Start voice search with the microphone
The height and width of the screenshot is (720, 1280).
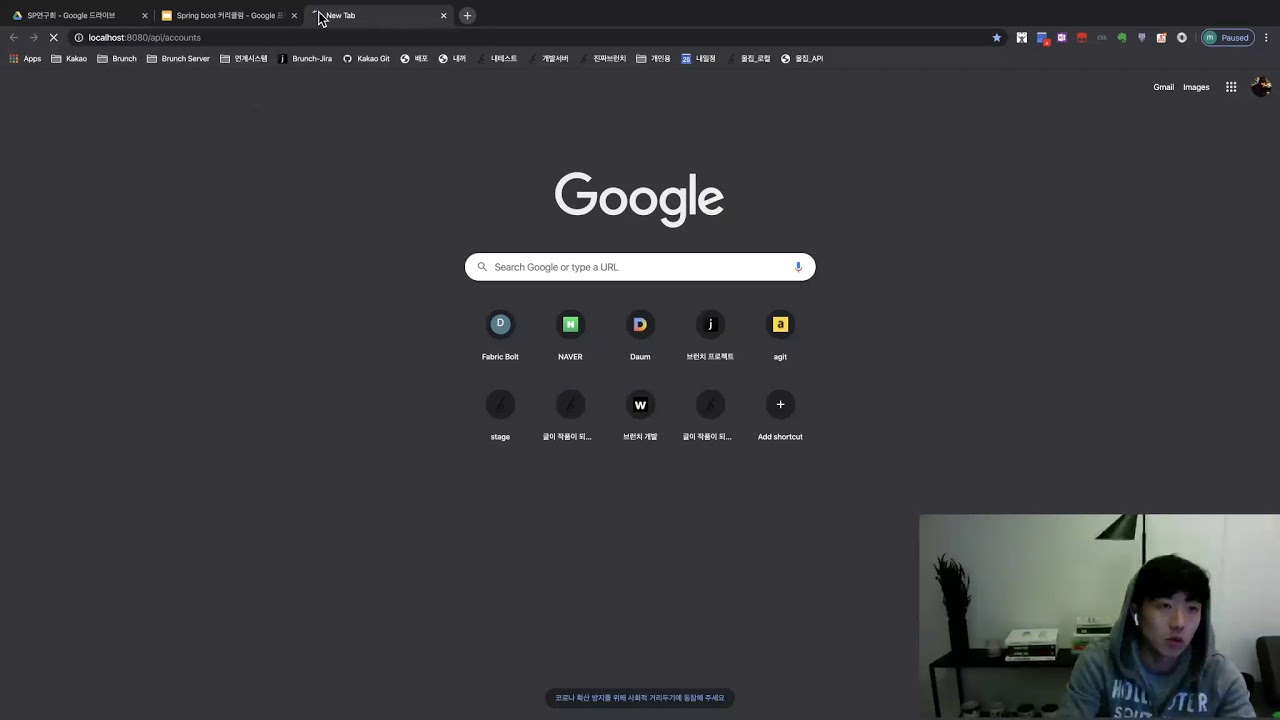[798, 267]
